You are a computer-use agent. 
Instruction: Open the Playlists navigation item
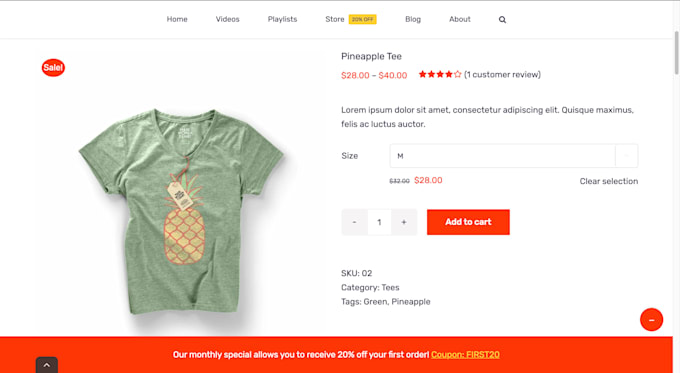click(x=282, y=19)
